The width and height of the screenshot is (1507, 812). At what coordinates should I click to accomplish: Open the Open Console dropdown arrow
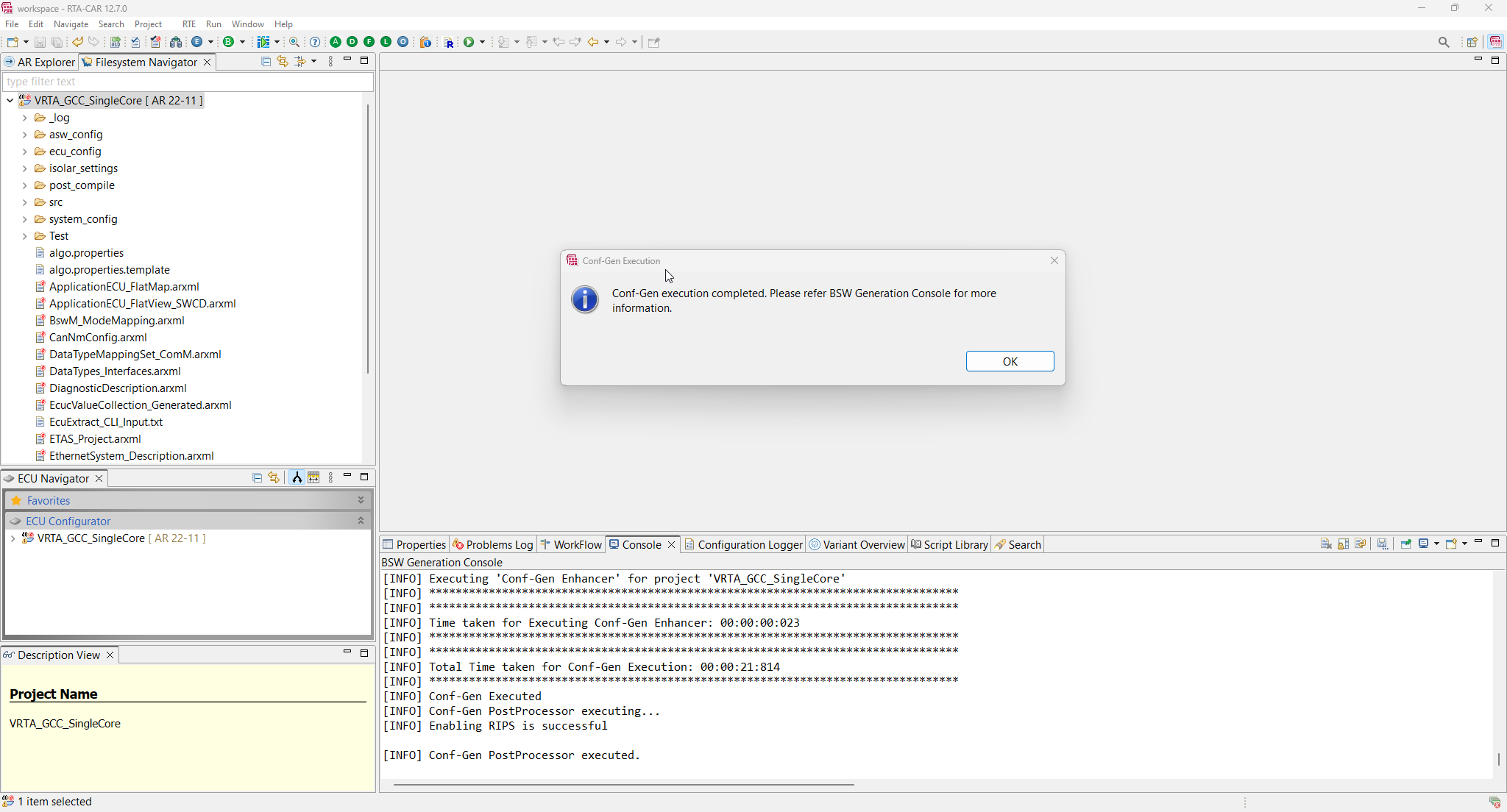coord(1464,544)
